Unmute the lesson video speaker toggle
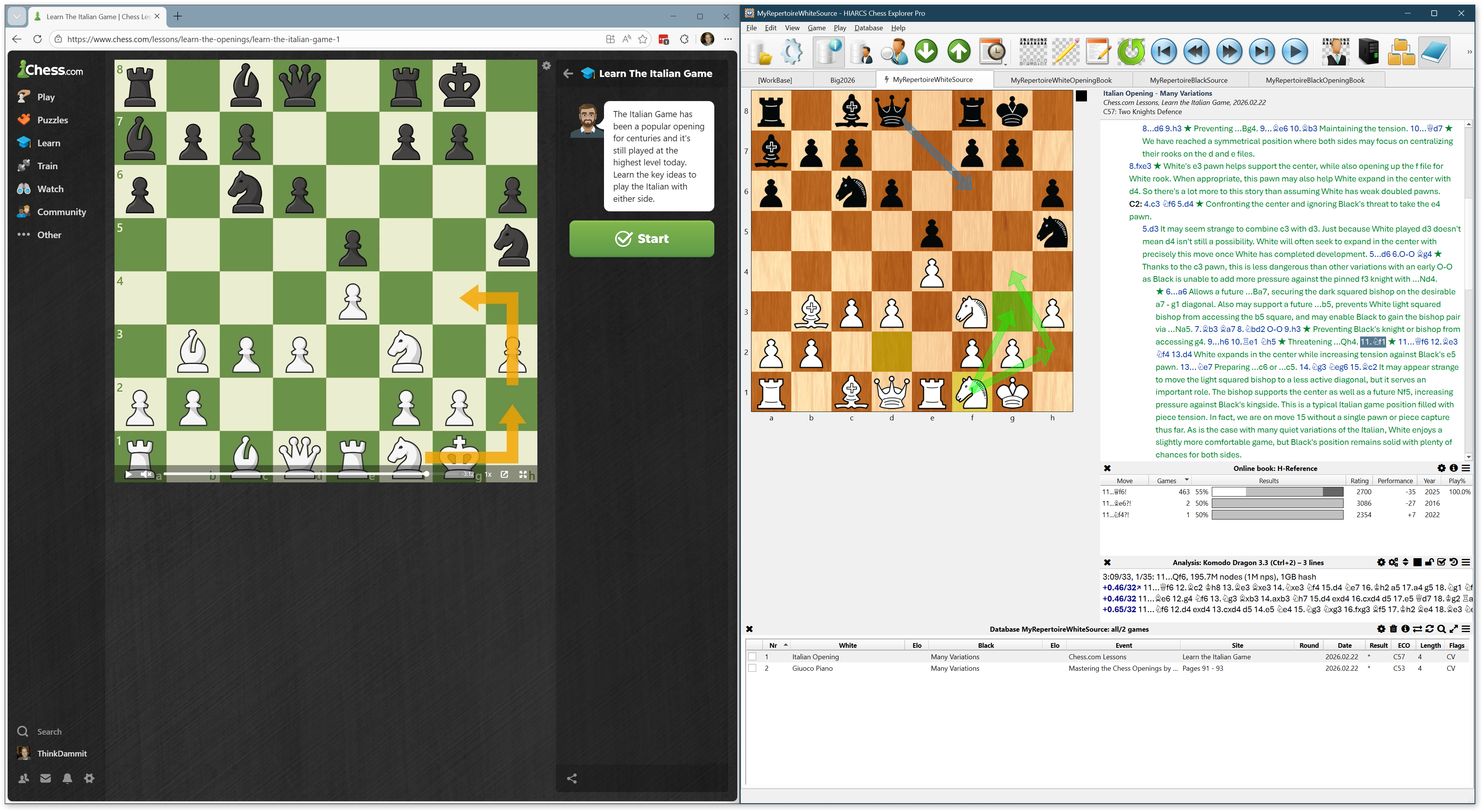This screenshot has height=812, width=1483. click(x=146, y=474)
